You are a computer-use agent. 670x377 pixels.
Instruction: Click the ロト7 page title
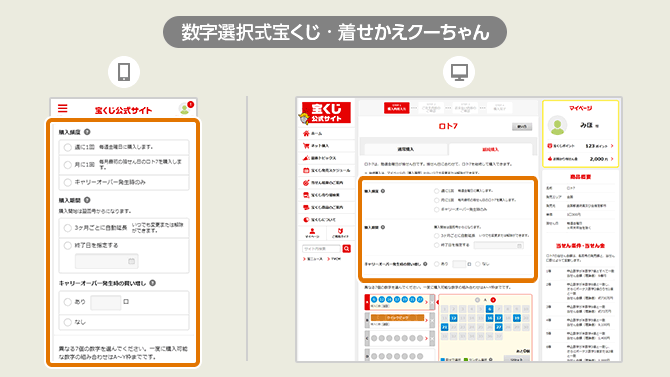(448, 126)
